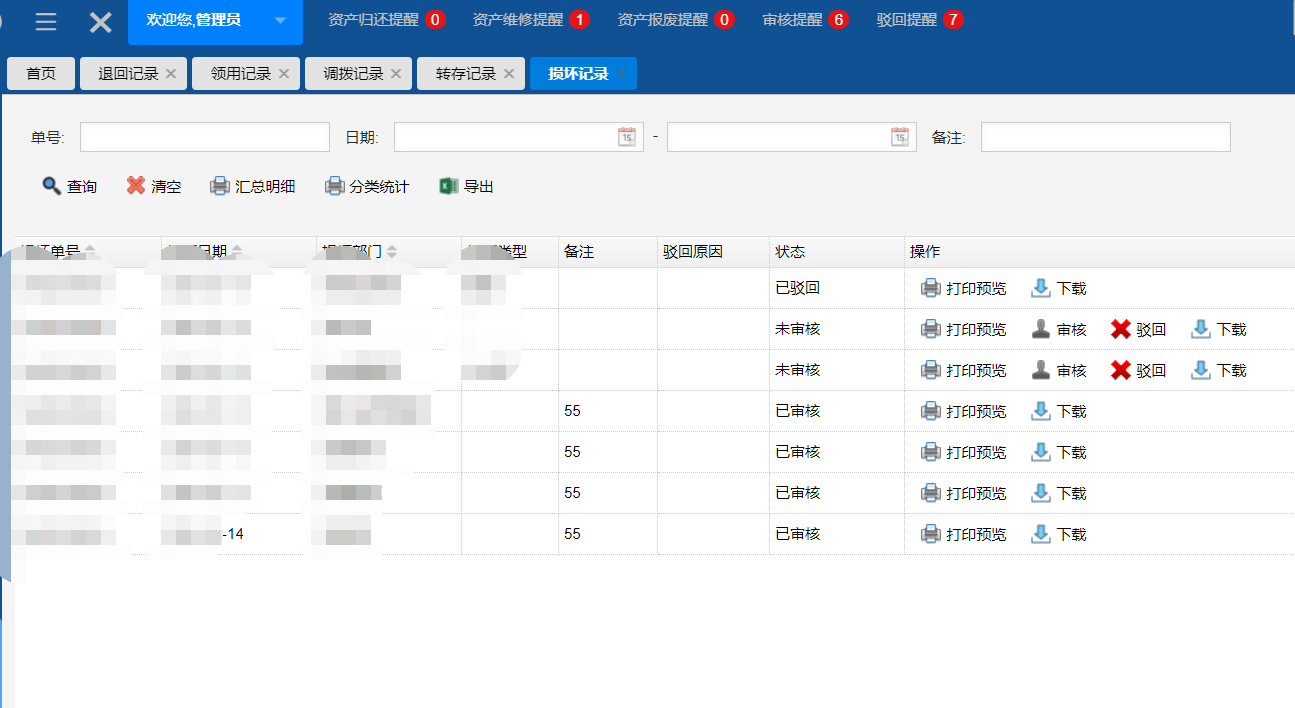Viewport: 1295px width, 708px height.
Task: Switch to the 领用记录 tab
Action: click(x=238, y=73)
